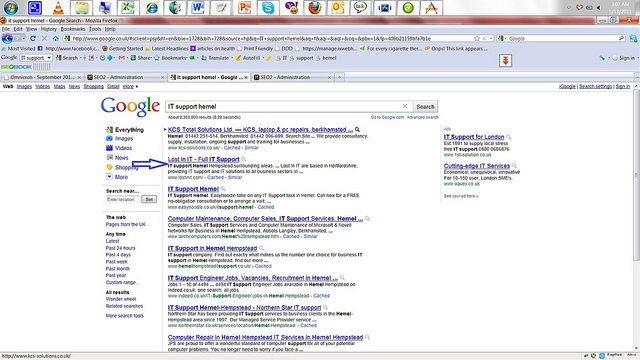Viewport: 640px width, 360px height.
Task: Click the Google Search button
Action: point(425,106)
